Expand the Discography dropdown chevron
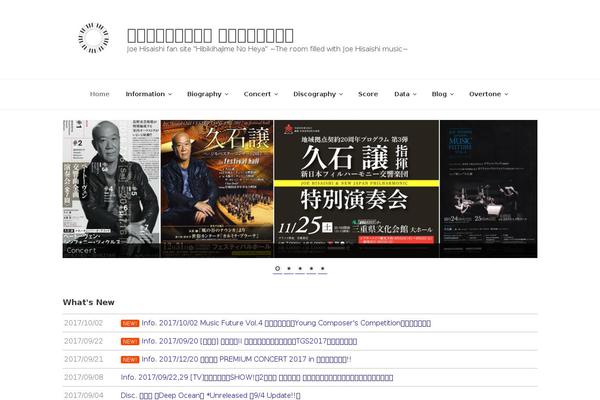 click(x=341, y=95)
